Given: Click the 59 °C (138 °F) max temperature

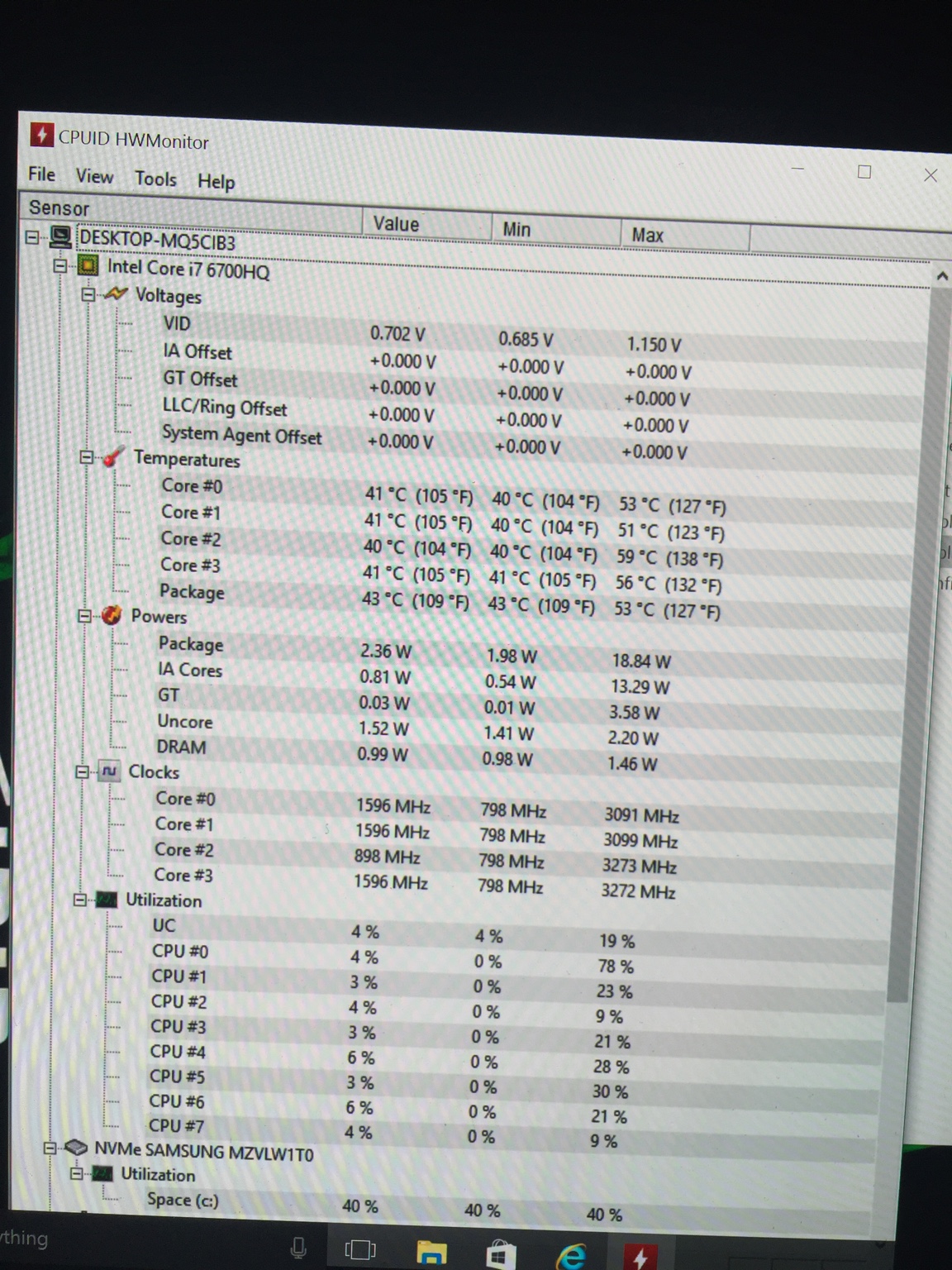Looking at the screenshot, I should (669, 558).
